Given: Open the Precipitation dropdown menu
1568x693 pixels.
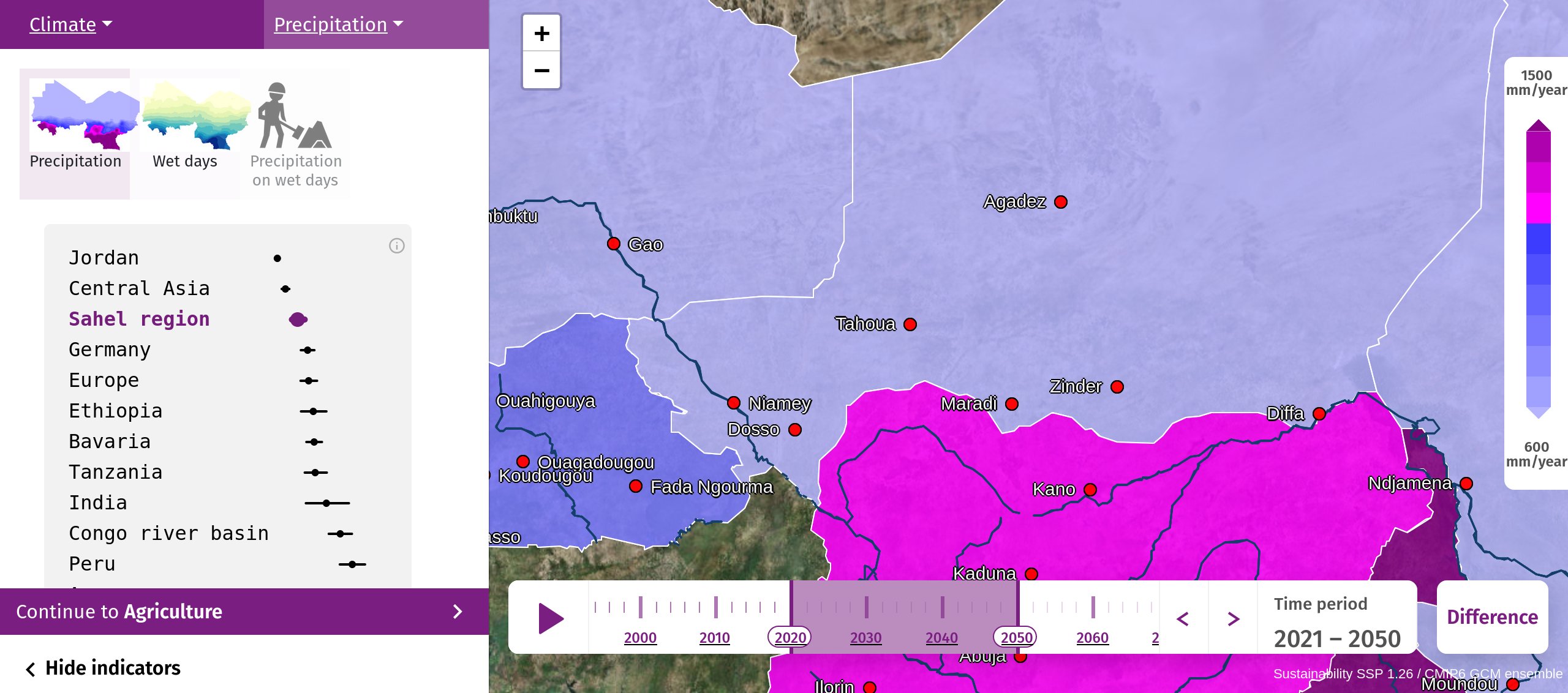Looking at the screenshot, I should click(339, 24).
